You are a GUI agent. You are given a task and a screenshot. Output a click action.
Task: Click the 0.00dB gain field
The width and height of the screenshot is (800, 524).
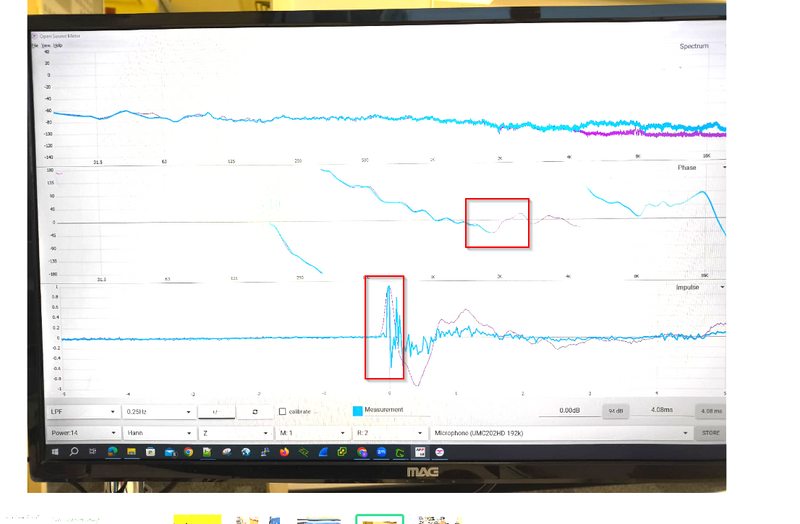569,411
